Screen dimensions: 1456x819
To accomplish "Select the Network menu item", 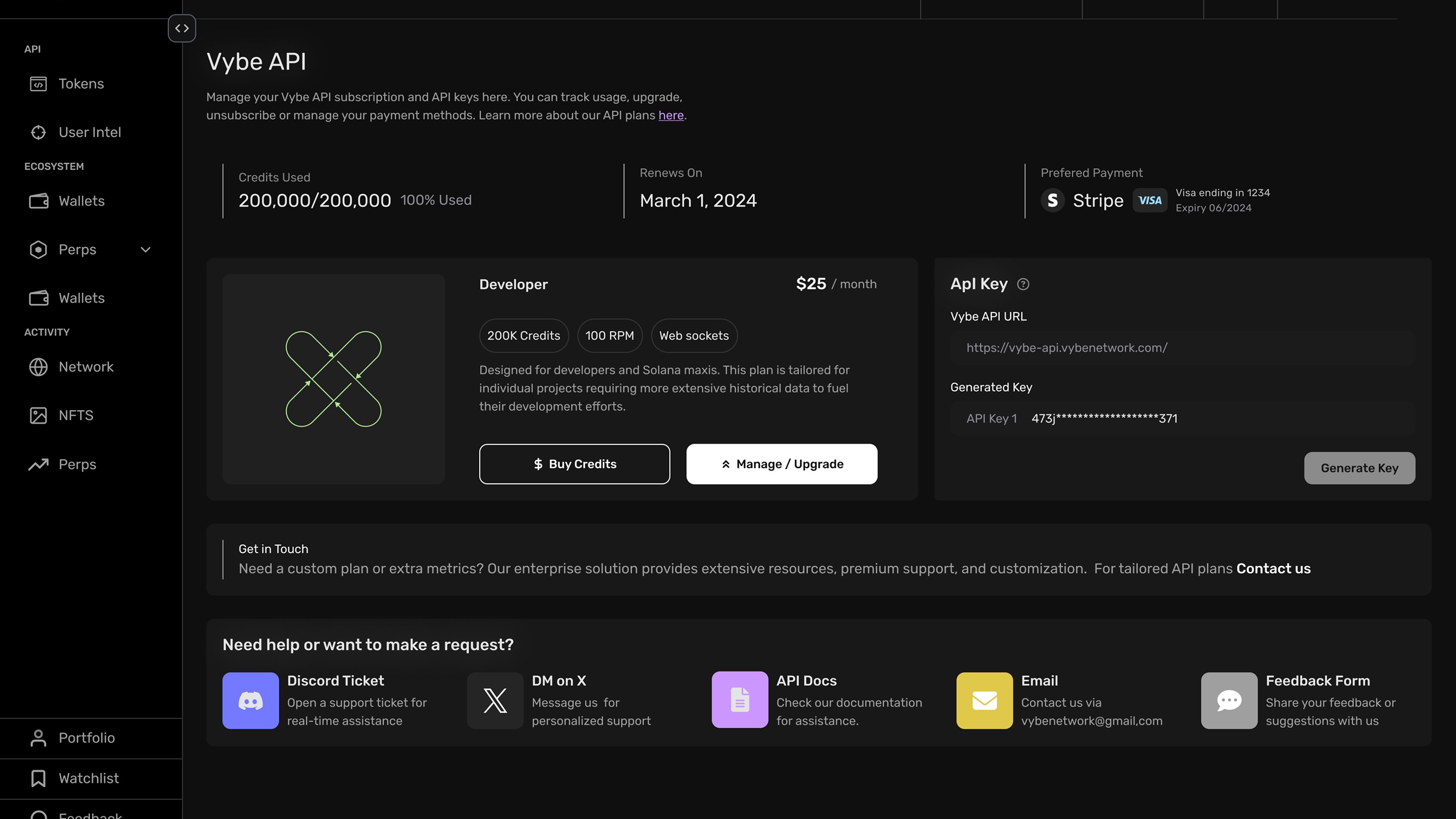I will pyautogui.click(x=86, y=367).
